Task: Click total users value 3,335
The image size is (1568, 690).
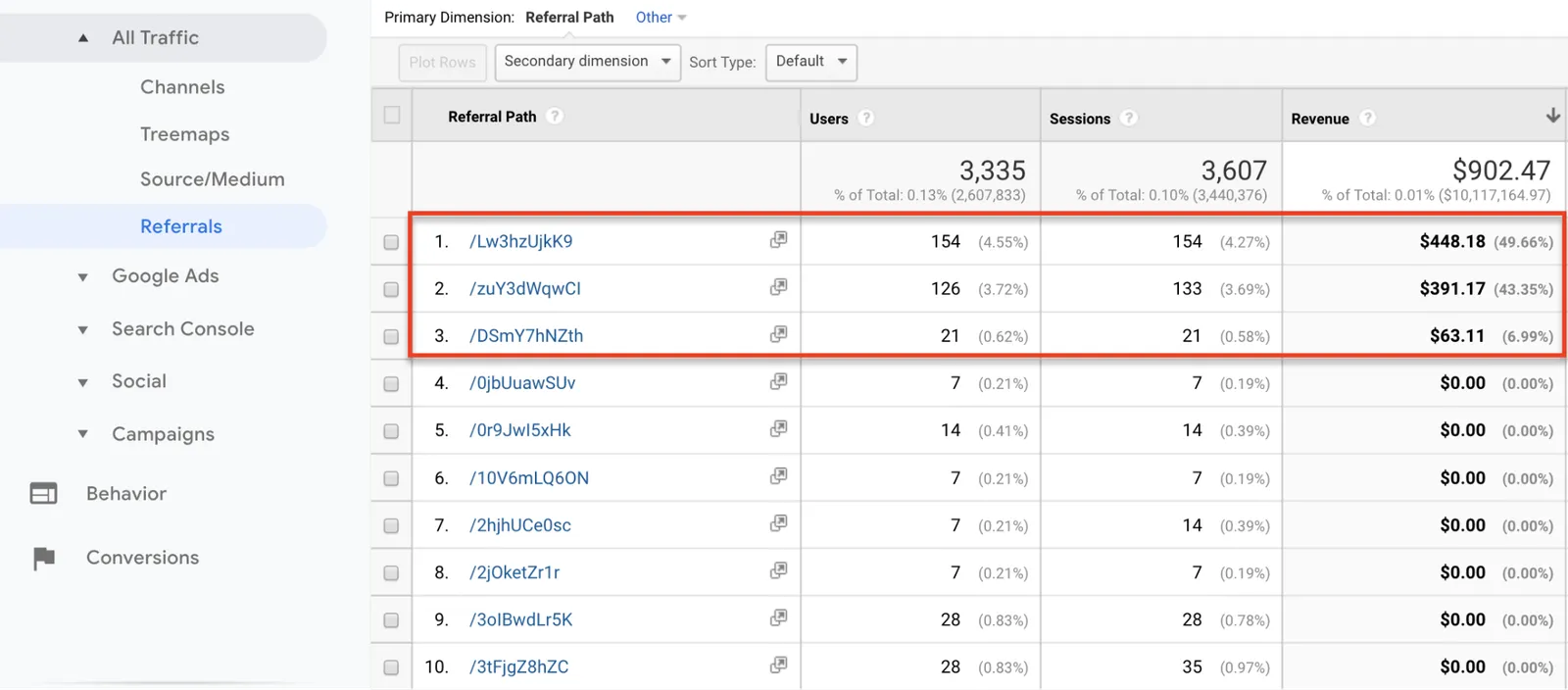Action: 993,171
